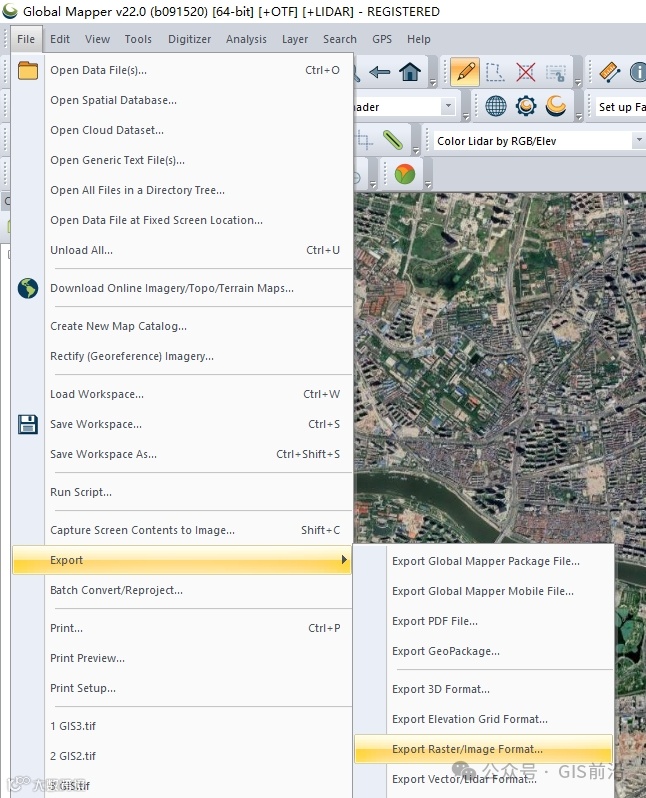
Task: Expand the Export submenu entry
Action: [181, 560]
